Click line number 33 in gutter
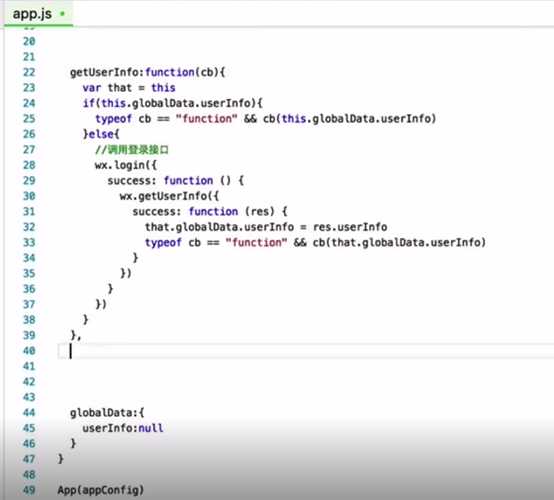554x500 pixels. (29, 242)
